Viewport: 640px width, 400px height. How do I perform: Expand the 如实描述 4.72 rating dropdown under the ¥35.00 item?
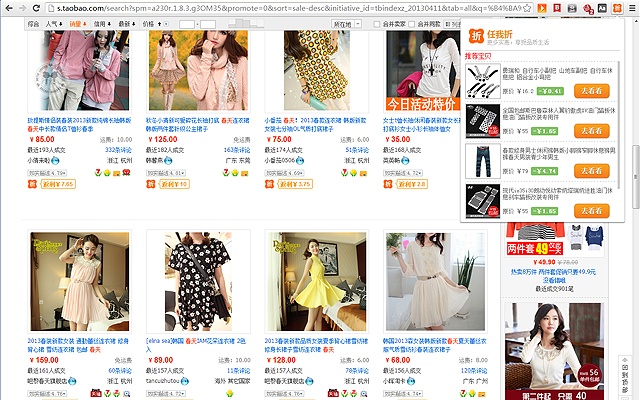point(403,173)
